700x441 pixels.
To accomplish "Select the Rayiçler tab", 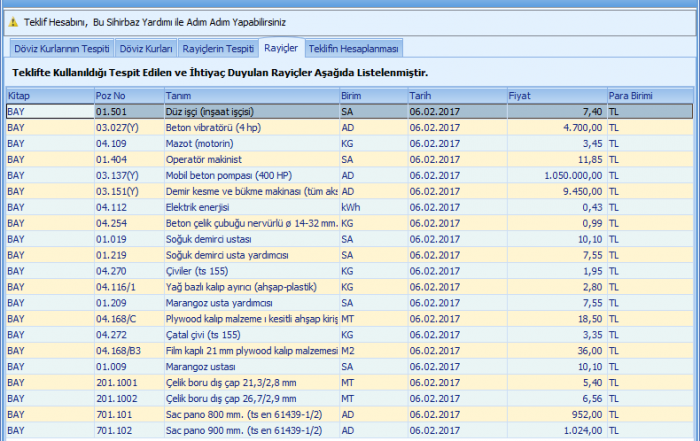I will 280,48.
